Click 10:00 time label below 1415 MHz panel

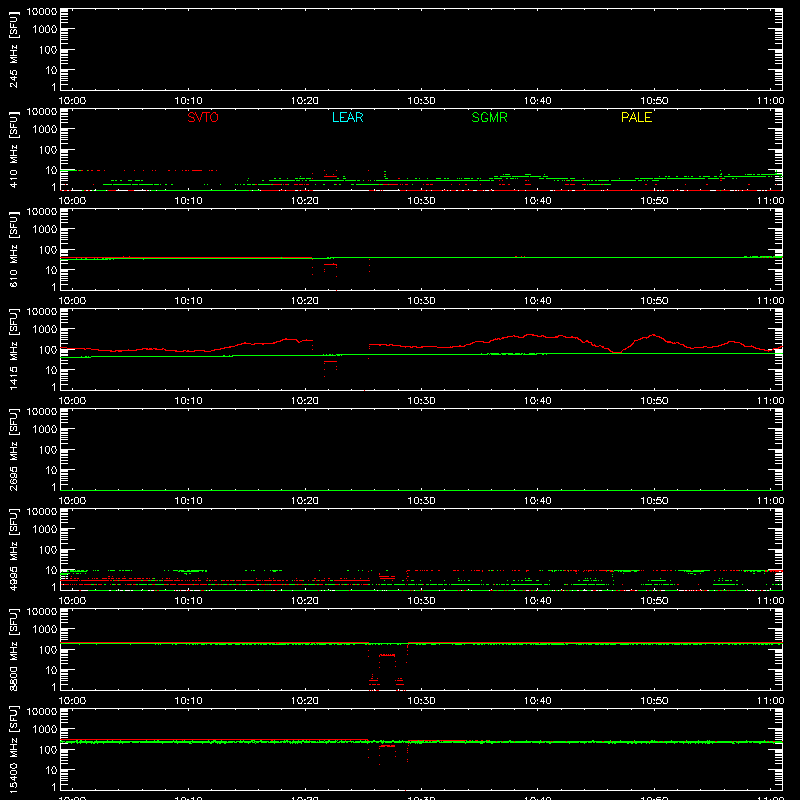(x=72, y=401)
